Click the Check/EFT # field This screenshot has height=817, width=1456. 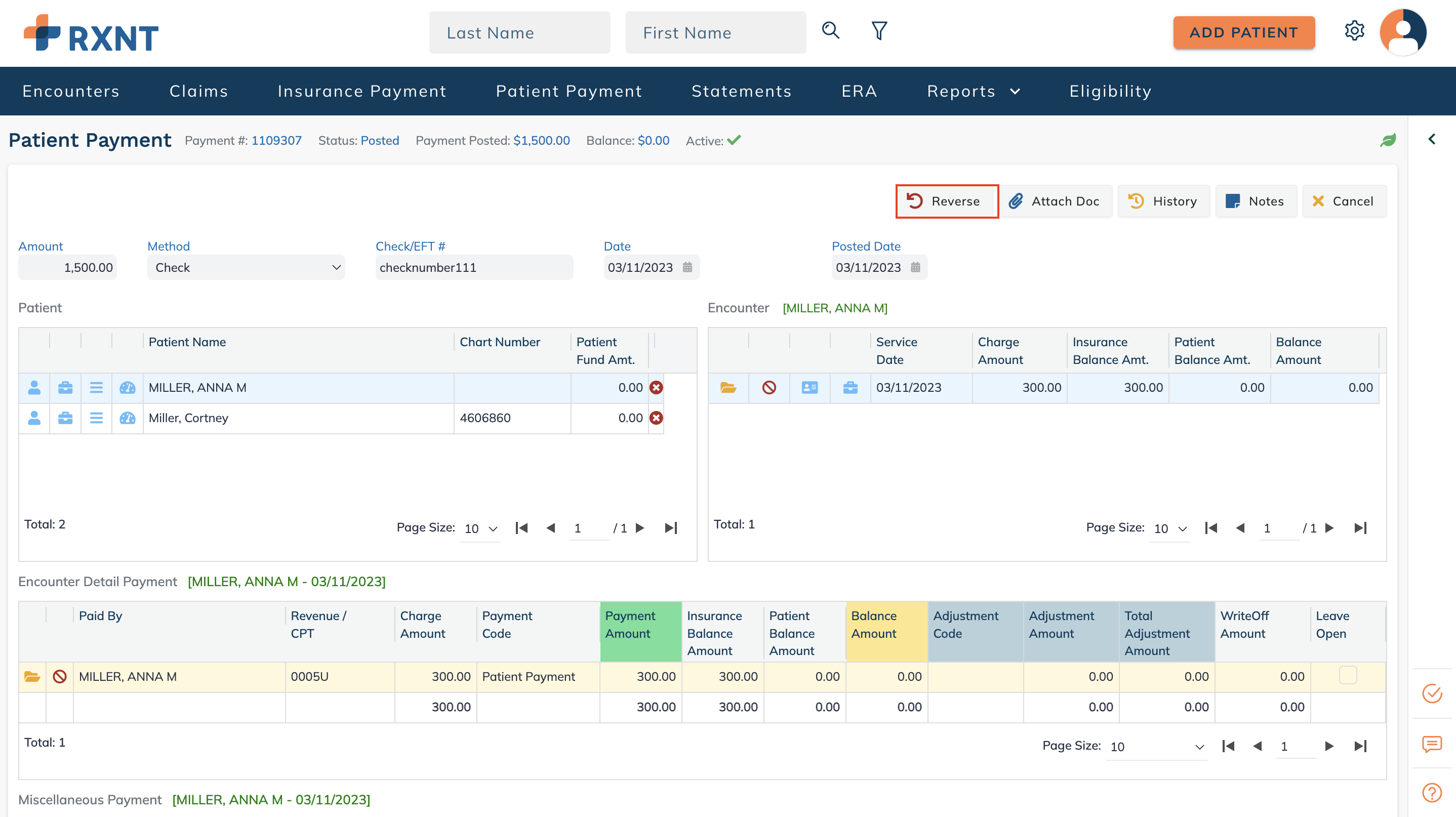pos(474,267)
